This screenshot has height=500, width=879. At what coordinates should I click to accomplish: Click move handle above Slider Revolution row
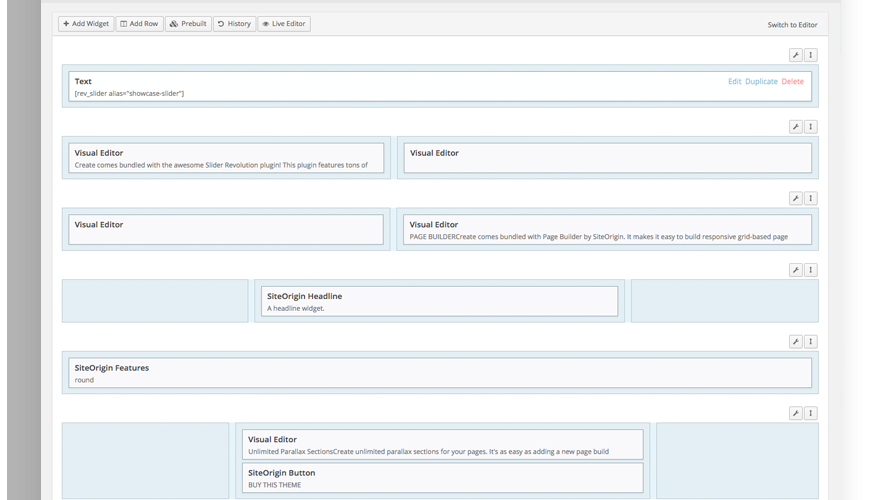click(x=811, y=127)
